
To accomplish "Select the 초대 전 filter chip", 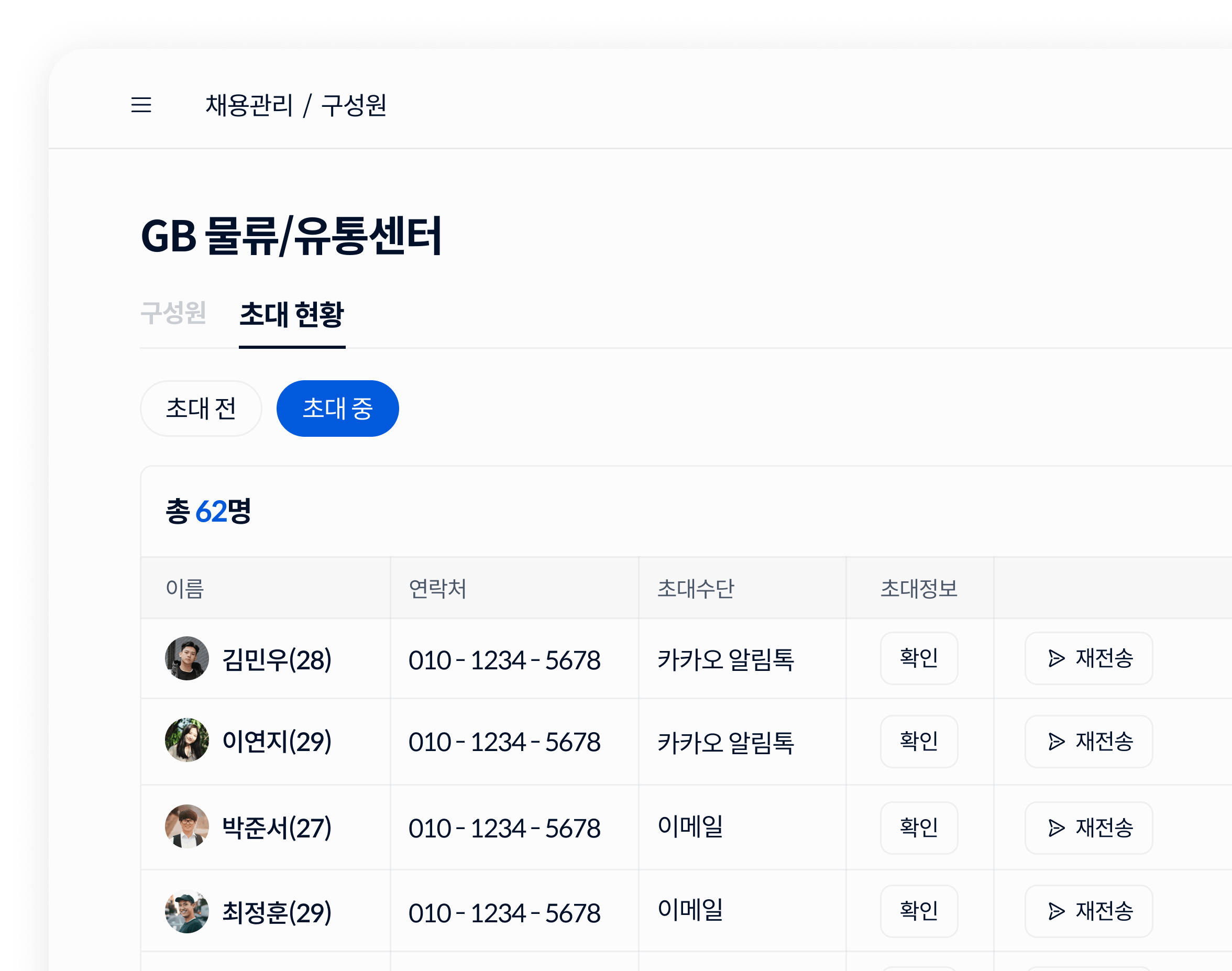I will pos(201,409).
